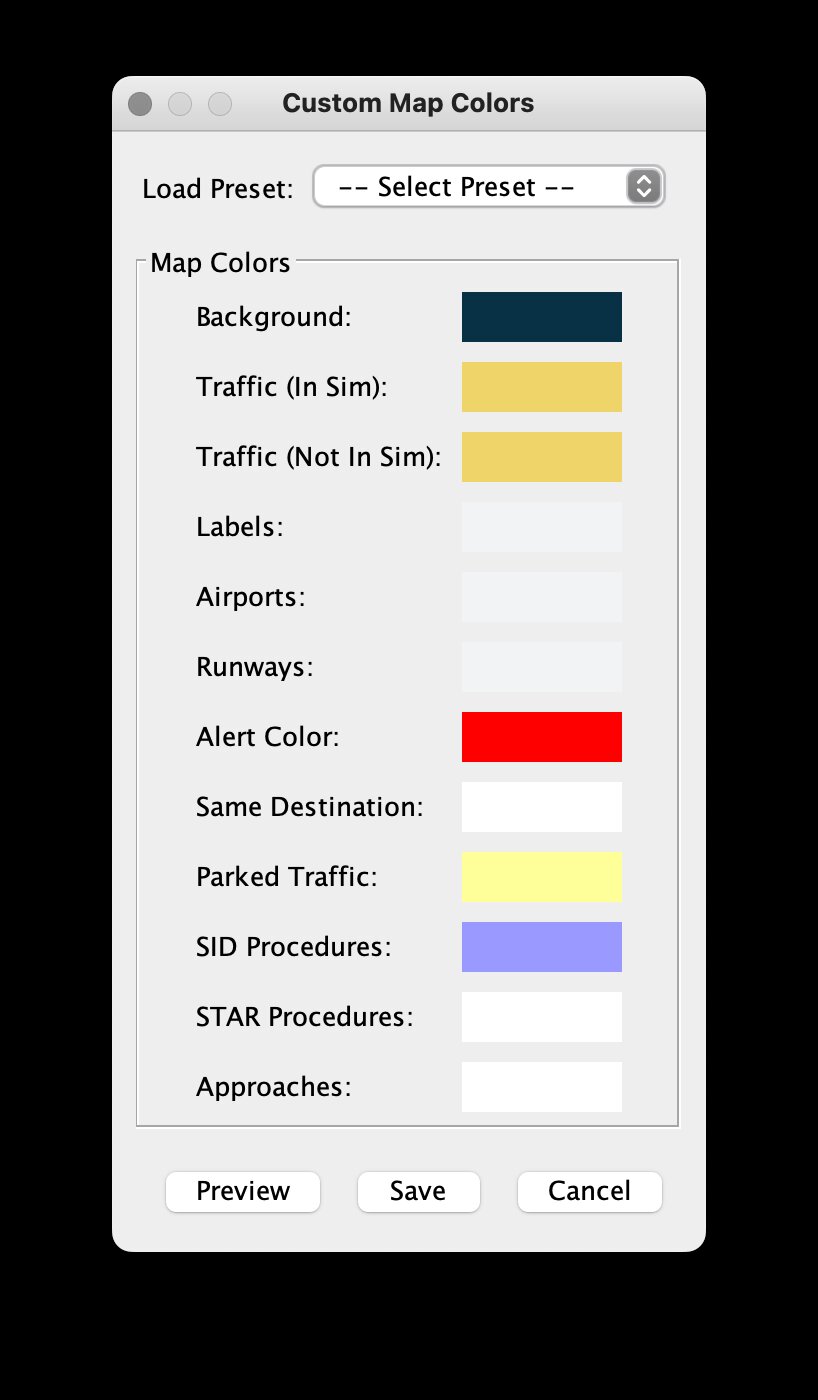Click the Map Colors group label
Image resolution: width=818 pixels, height=1400 pixels.
click(x=220, y=264)
